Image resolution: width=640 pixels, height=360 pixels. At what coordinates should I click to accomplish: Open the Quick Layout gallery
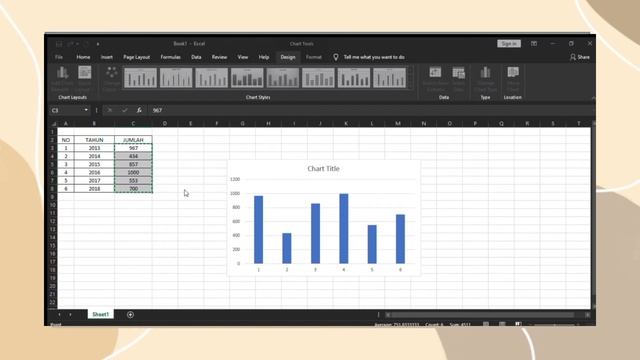[x=84, y=79]
